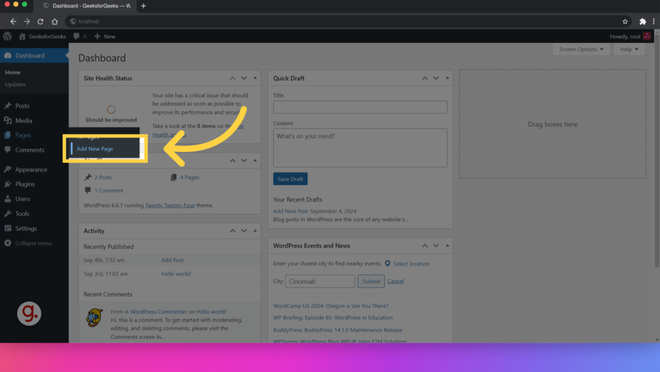The image size is (660, 372).
Task: Click the root user avatar
Action: pos(647,37)
